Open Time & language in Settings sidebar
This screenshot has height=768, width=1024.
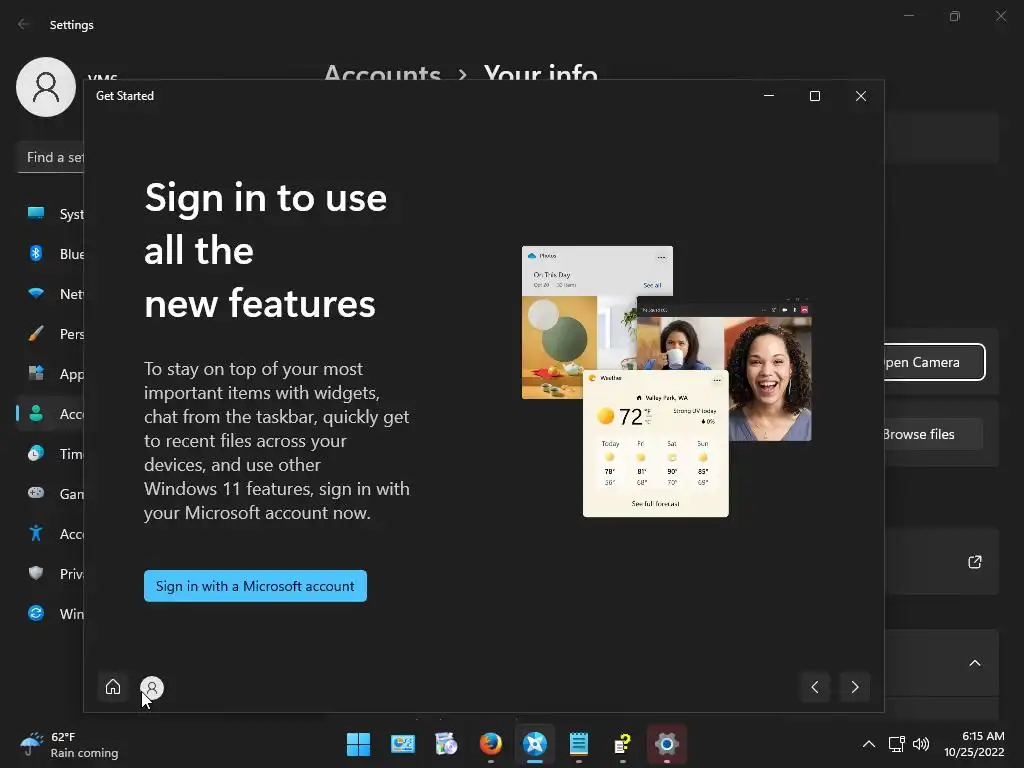(51, 453)
